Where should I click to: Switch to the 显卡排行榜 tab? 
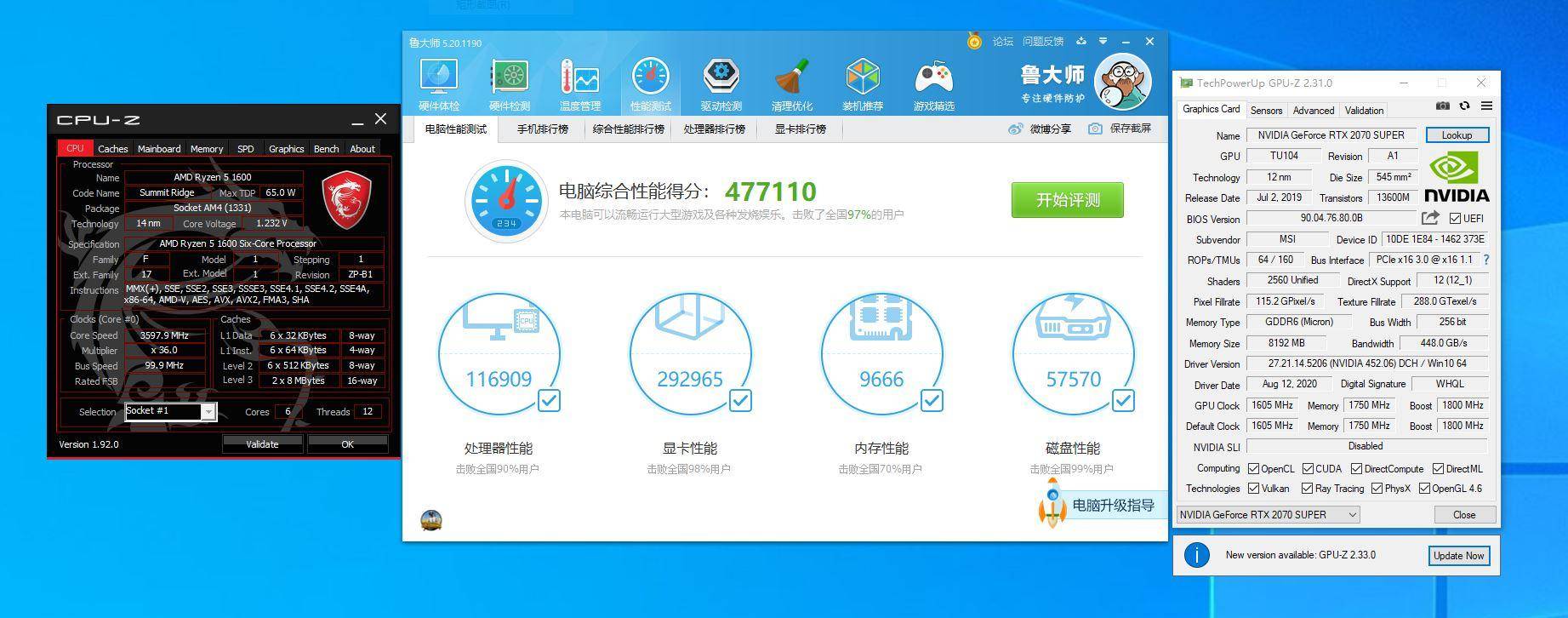pyautogui.click(x=801, y=129)
